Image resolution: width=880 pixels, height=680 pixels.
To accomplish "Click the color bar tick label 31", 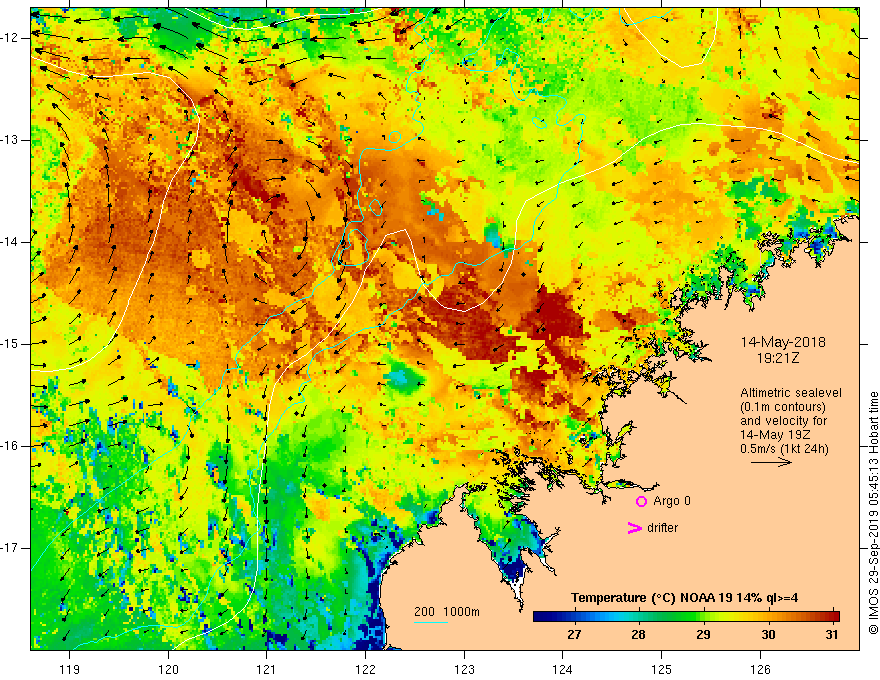I will 832,635.
